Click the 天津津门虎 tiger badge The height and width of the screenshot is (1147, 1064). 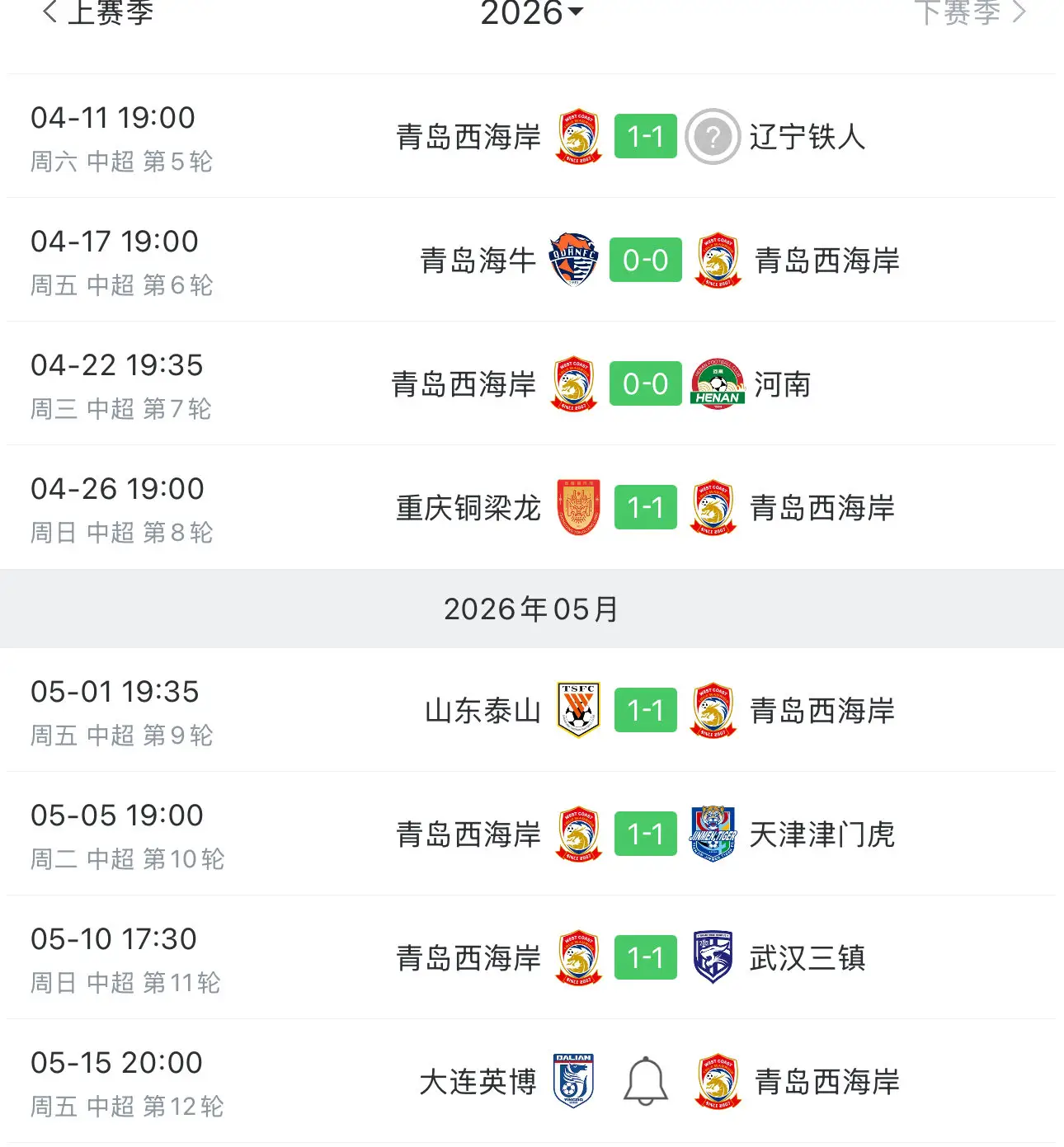[x=713, y=834]
